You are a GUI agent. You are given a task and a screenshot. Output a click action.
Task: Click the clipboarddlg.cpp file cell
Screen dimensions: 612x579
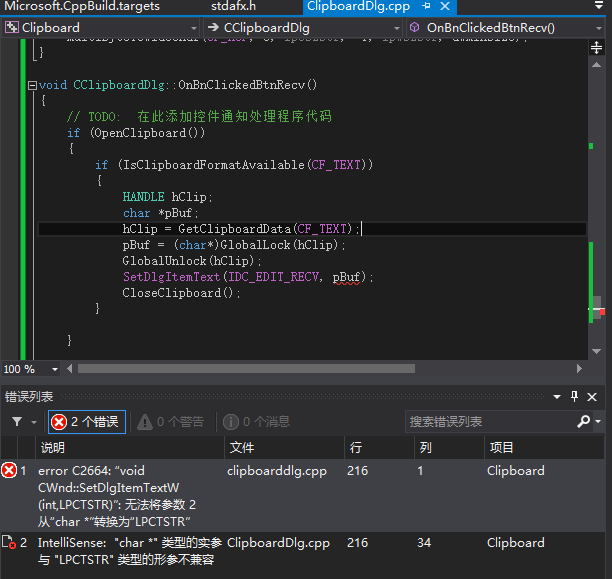pyautogui.click(x=277, y=471)
